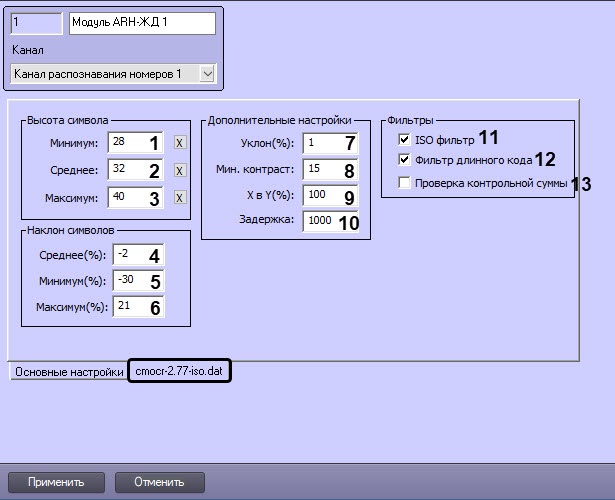
Task: Click the X button next to Среднее height
Action: tap(179, 171)
